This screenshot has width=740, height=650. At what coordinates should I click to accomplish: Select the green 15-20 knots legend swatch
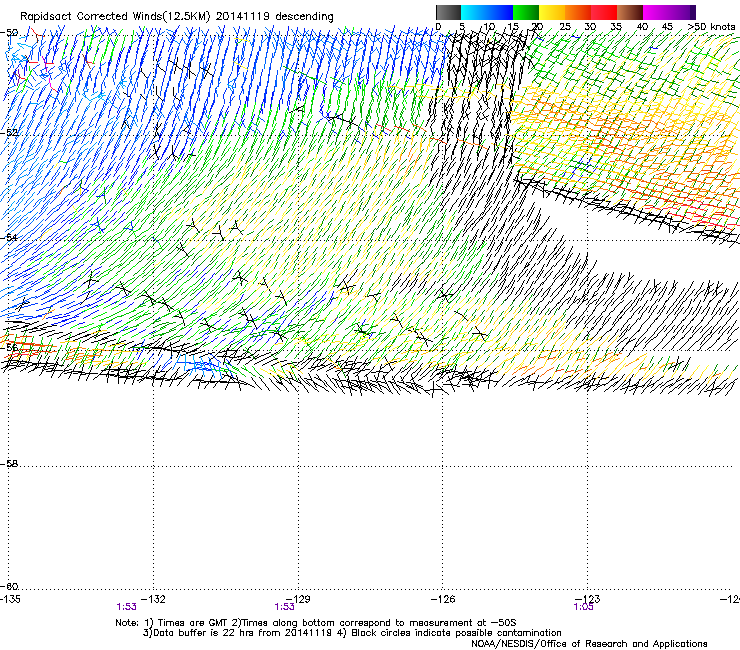526,12
